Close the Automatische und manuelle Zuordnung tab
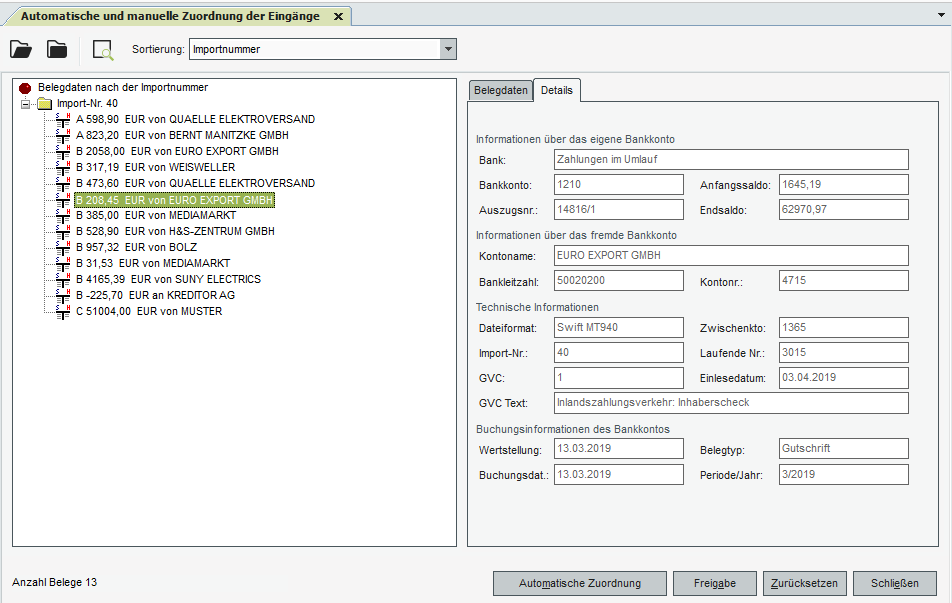Viewport: 952px width, 603px height. point(338,16)
